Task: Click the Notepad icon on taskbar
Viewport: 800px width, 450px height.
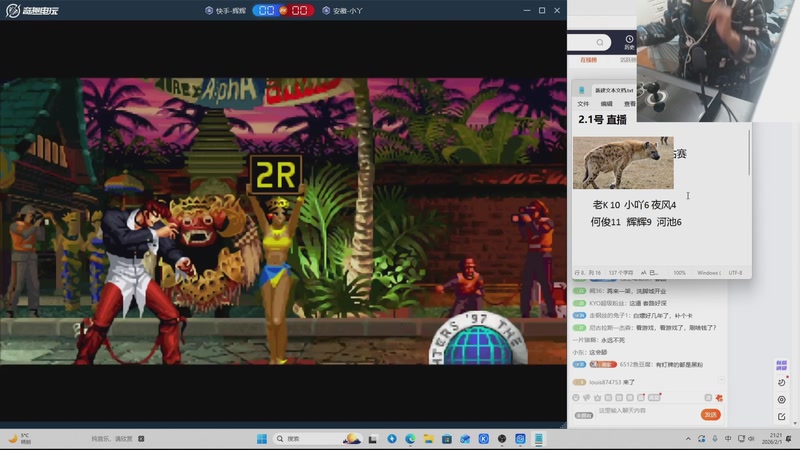Action: [x=538, y=439]
